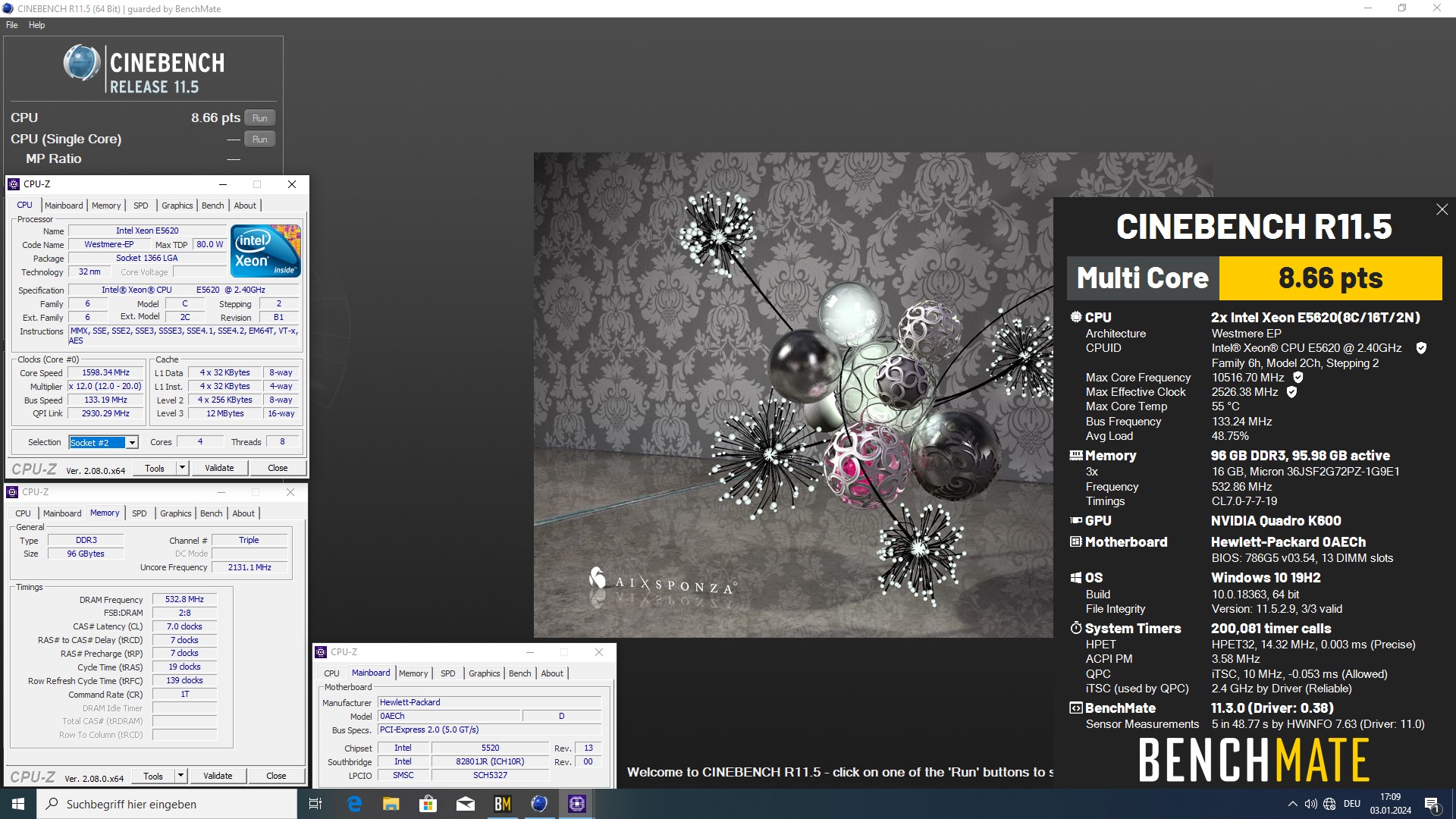Viewport: 1456px width, 819px height.
Task: Open Task View on the taskbar
Action: 315,804
